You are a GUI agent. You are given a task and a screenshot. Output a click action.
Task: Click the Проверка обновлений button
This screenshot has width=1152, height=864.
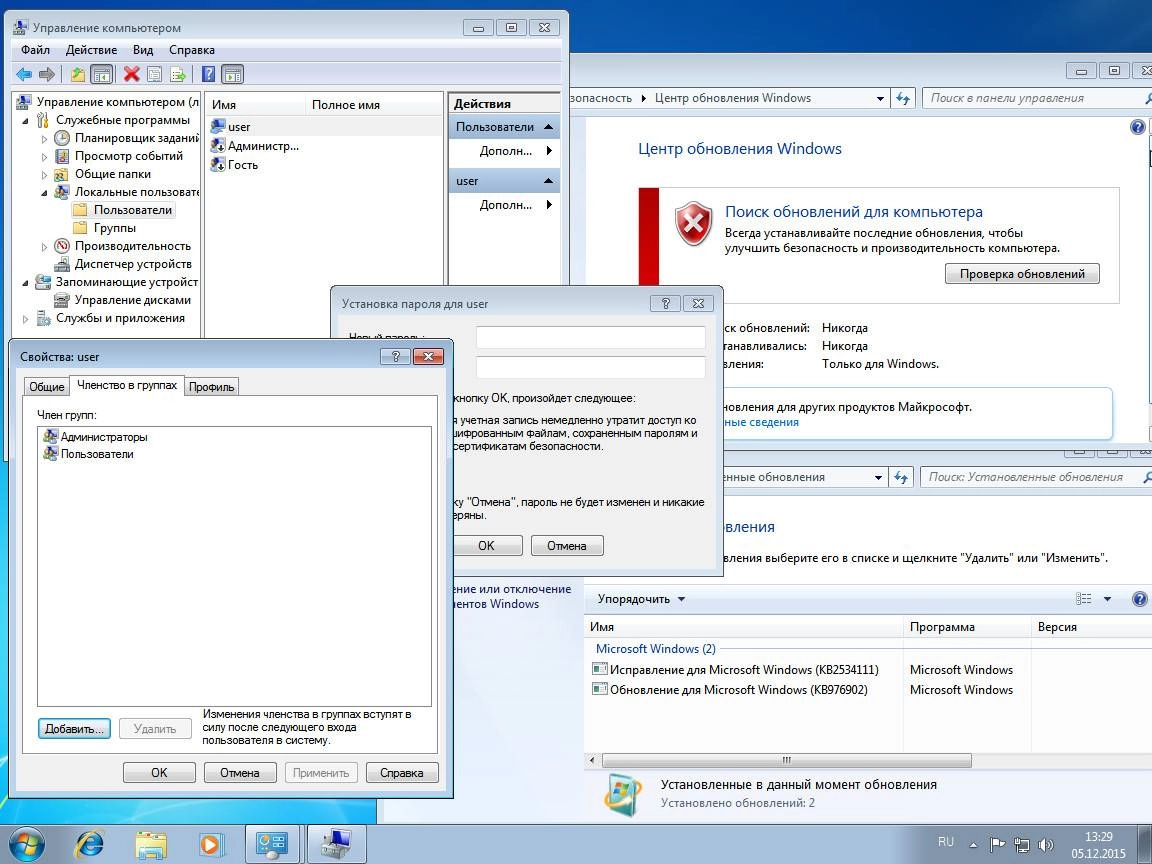coord(1022,273)
